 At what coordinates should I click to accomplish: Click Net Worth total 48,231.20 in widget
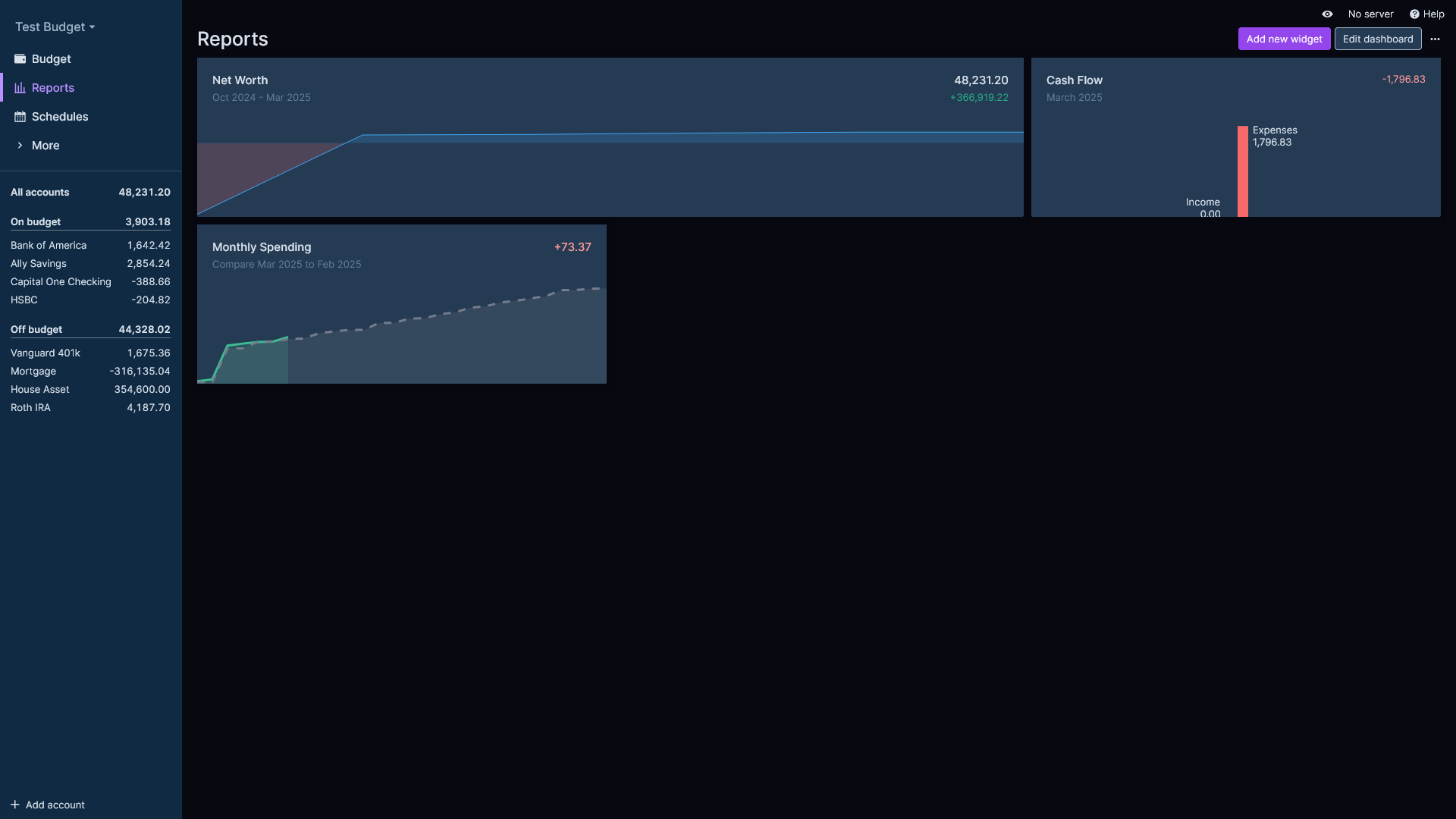pos(981,80)
